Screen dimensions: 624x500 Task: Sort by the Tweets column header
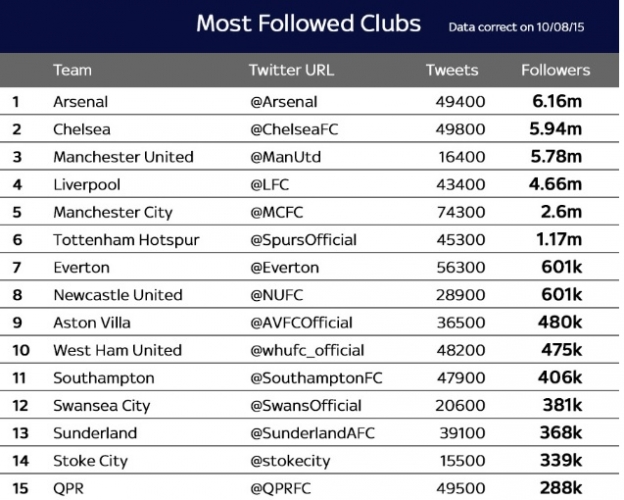click(x=451, y=71)
